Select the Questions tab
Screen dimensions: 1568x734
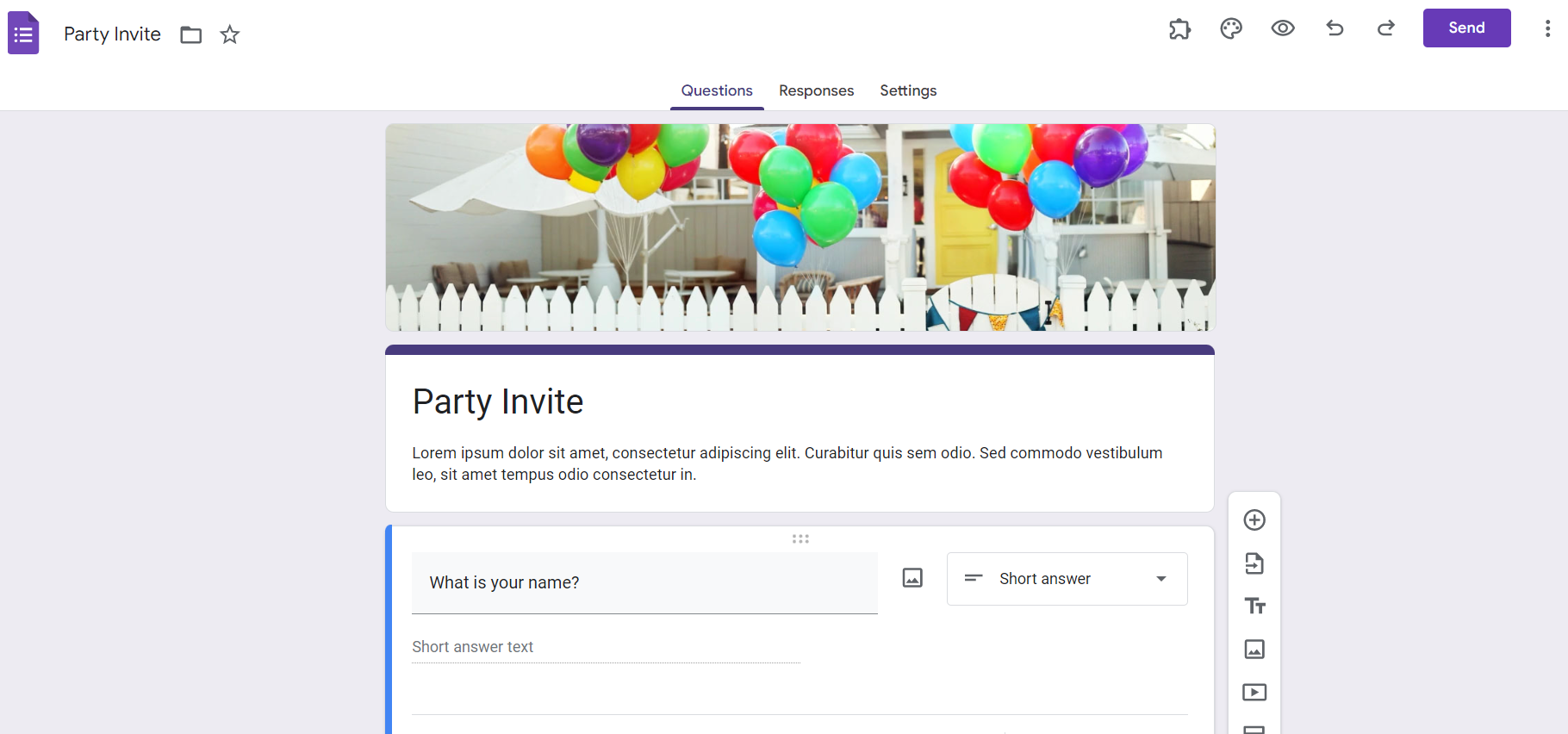coord(717,90)
